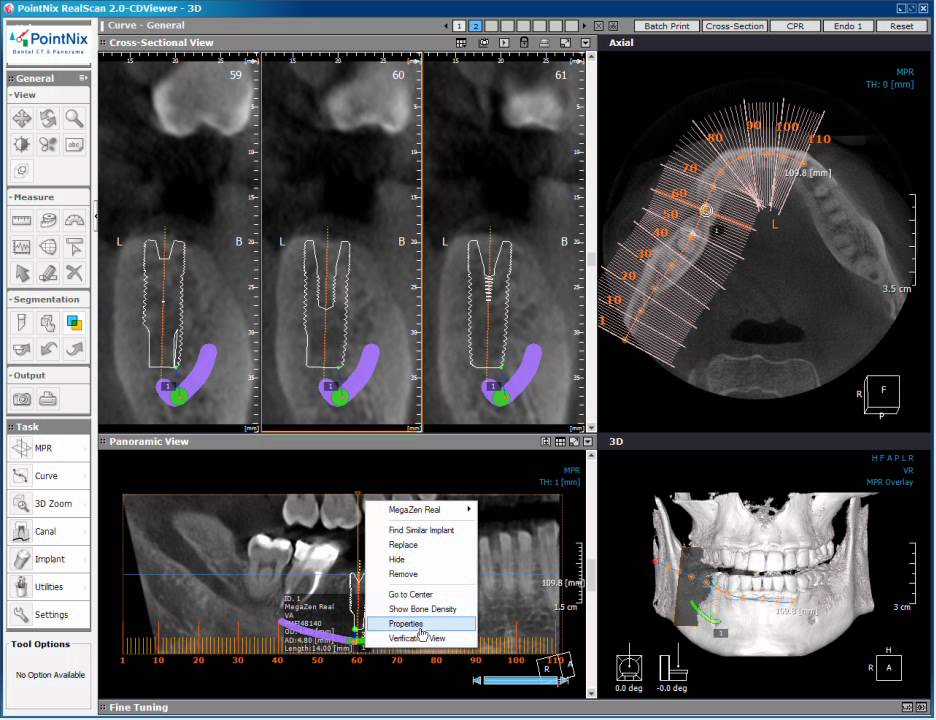This screenshot has width=936, height=720.
Task: Click the segmentation redo arrow
Action: pyautogui.click(x=75, y=349)
